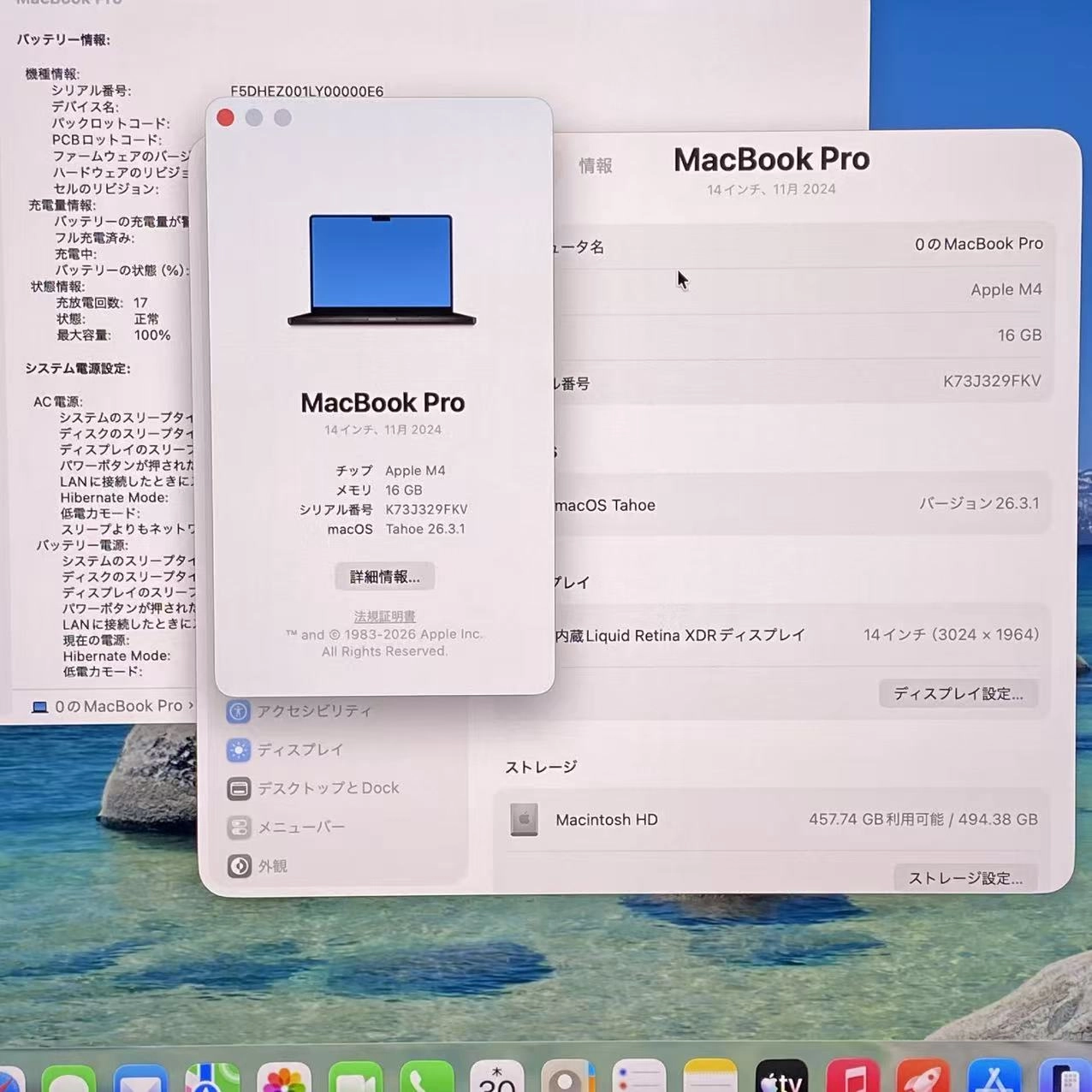Click the Macintosh HD drive icon
The height and width of the screenshot is (1092, 1092).
coord(524,820)
